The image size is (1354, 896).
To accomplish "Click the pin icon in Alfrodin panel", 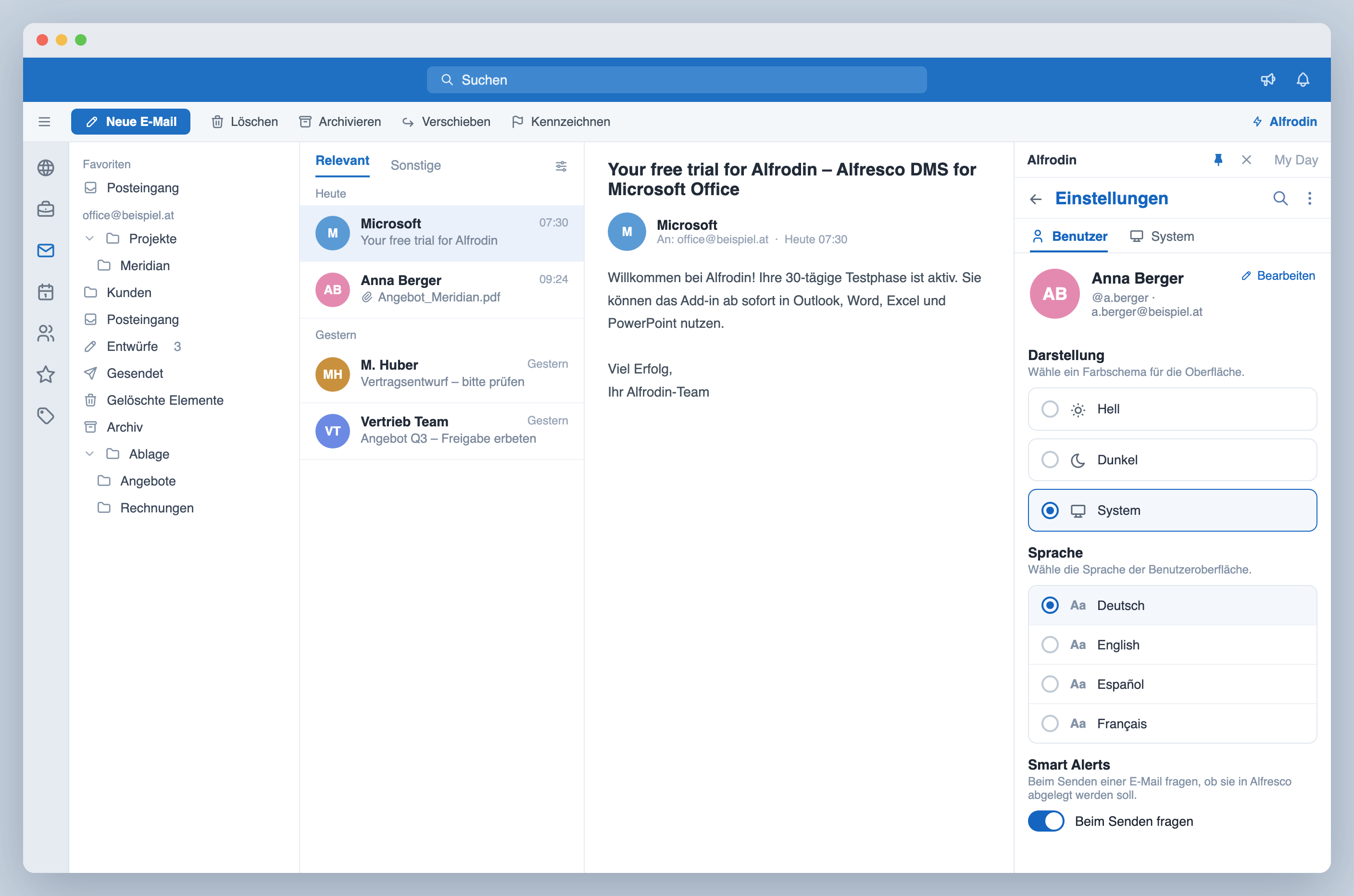I will tap(1218, 160).
